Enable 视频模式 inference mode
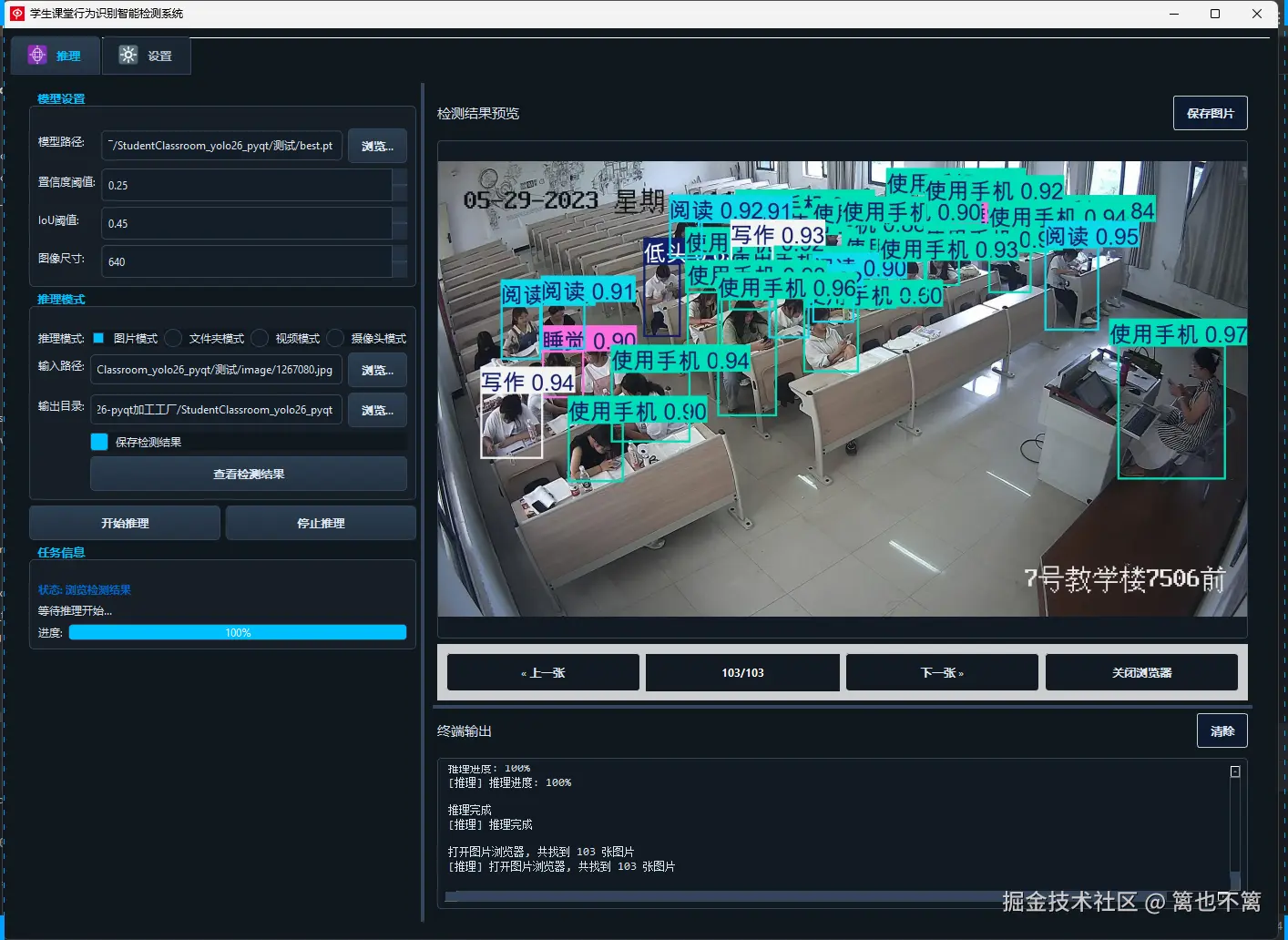Image resolution: width=1288 pixels, height=940 pixels. 259,338
